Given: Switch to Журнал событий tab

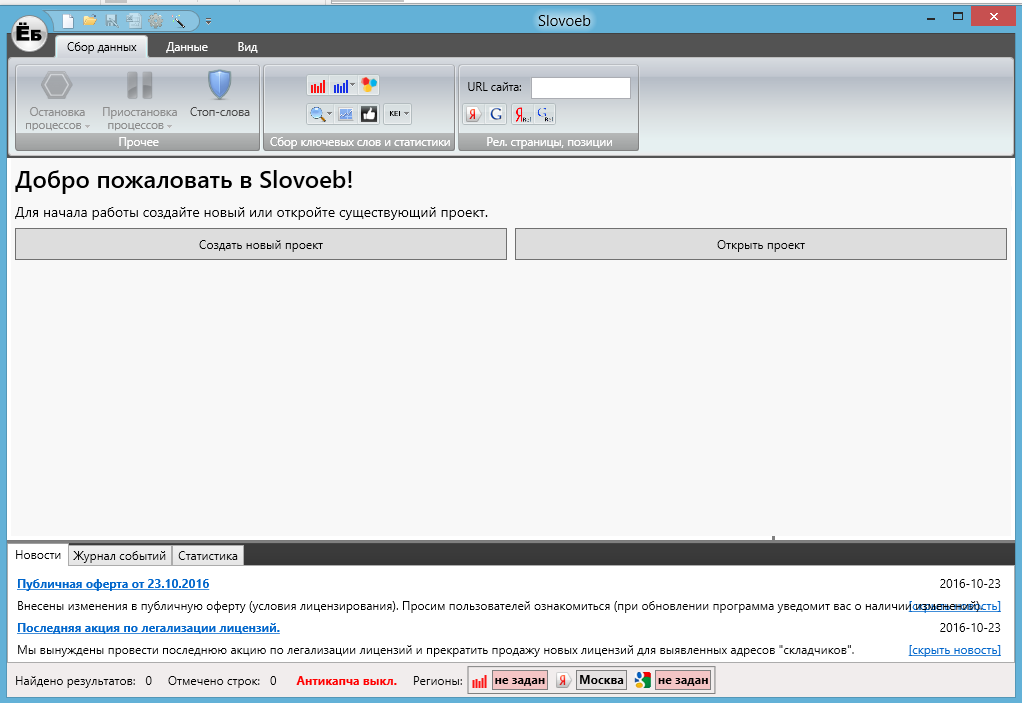Looking at the screenshot, I should pos(119,556).
